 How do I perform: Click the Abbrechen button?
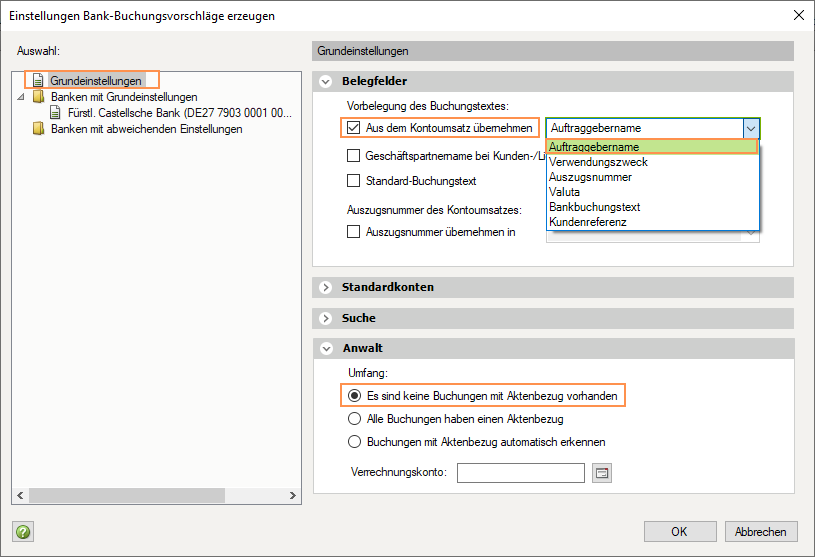[761, 532]
